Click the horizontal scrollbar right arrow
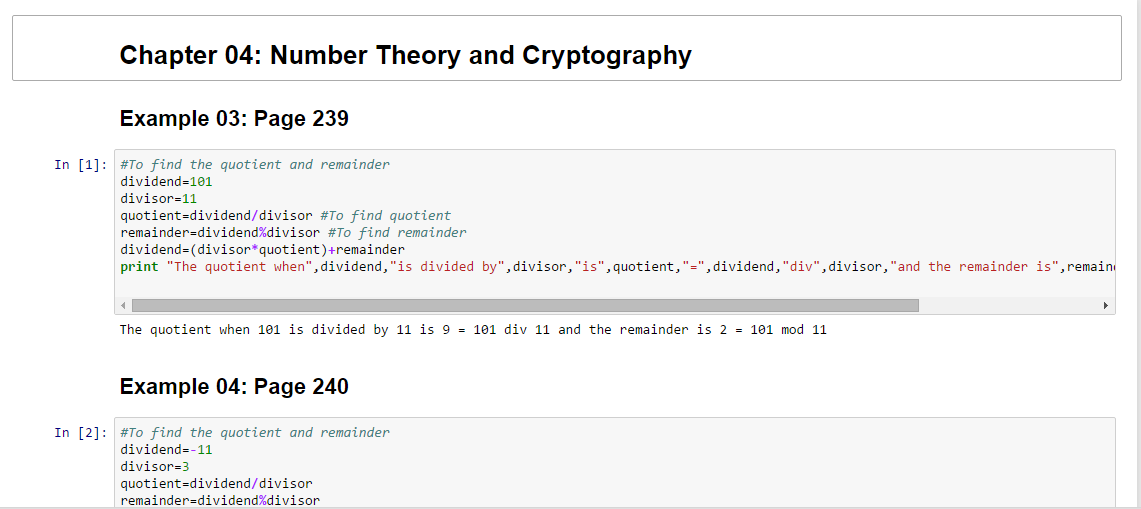This screenshot has height=509, width=1141. [x=1105, y=305]
